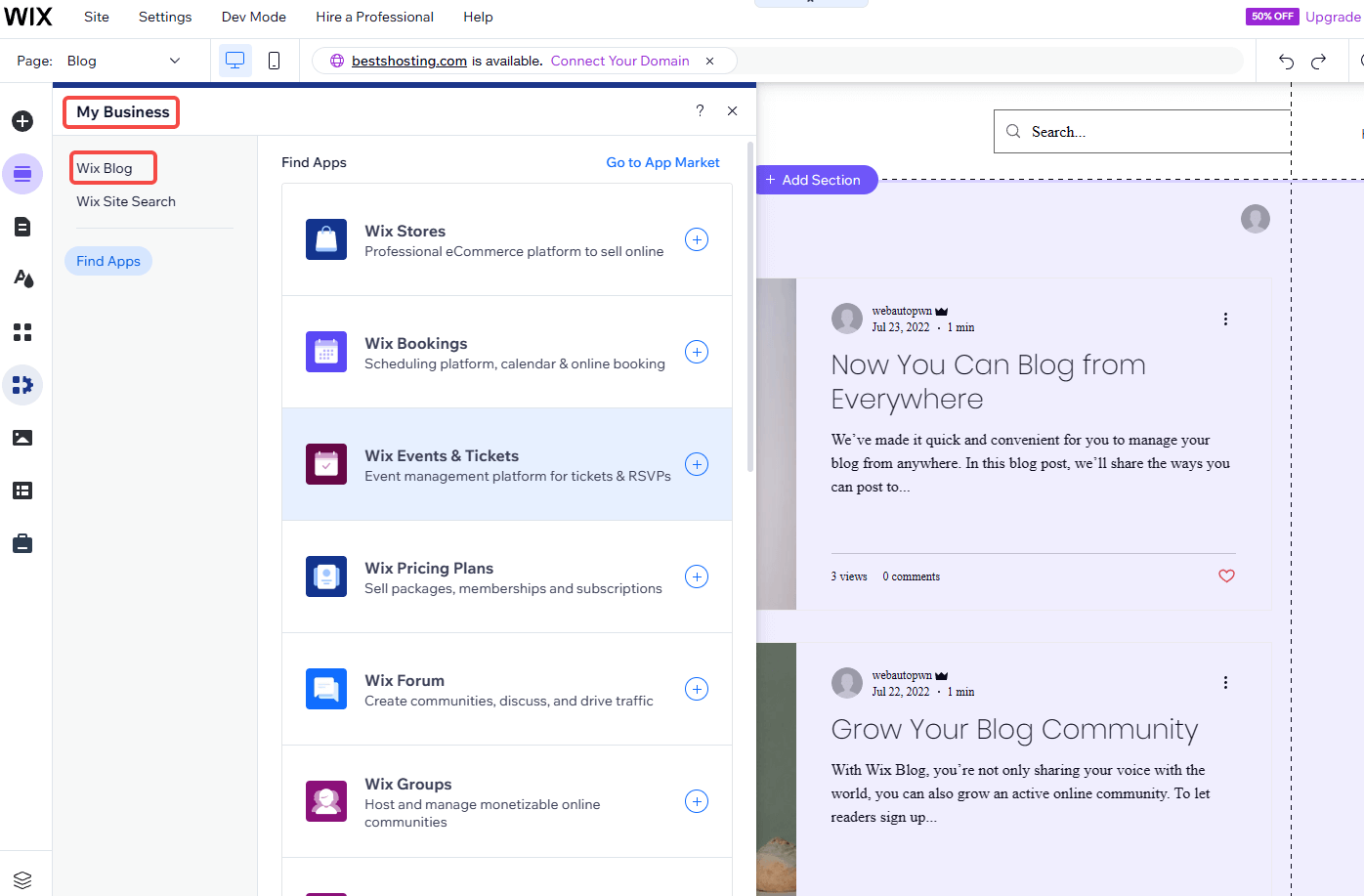This screenshot has width=1364, height=896.
Task: Open the Pages & Menu sidebar icon
Action: [22, 227]
